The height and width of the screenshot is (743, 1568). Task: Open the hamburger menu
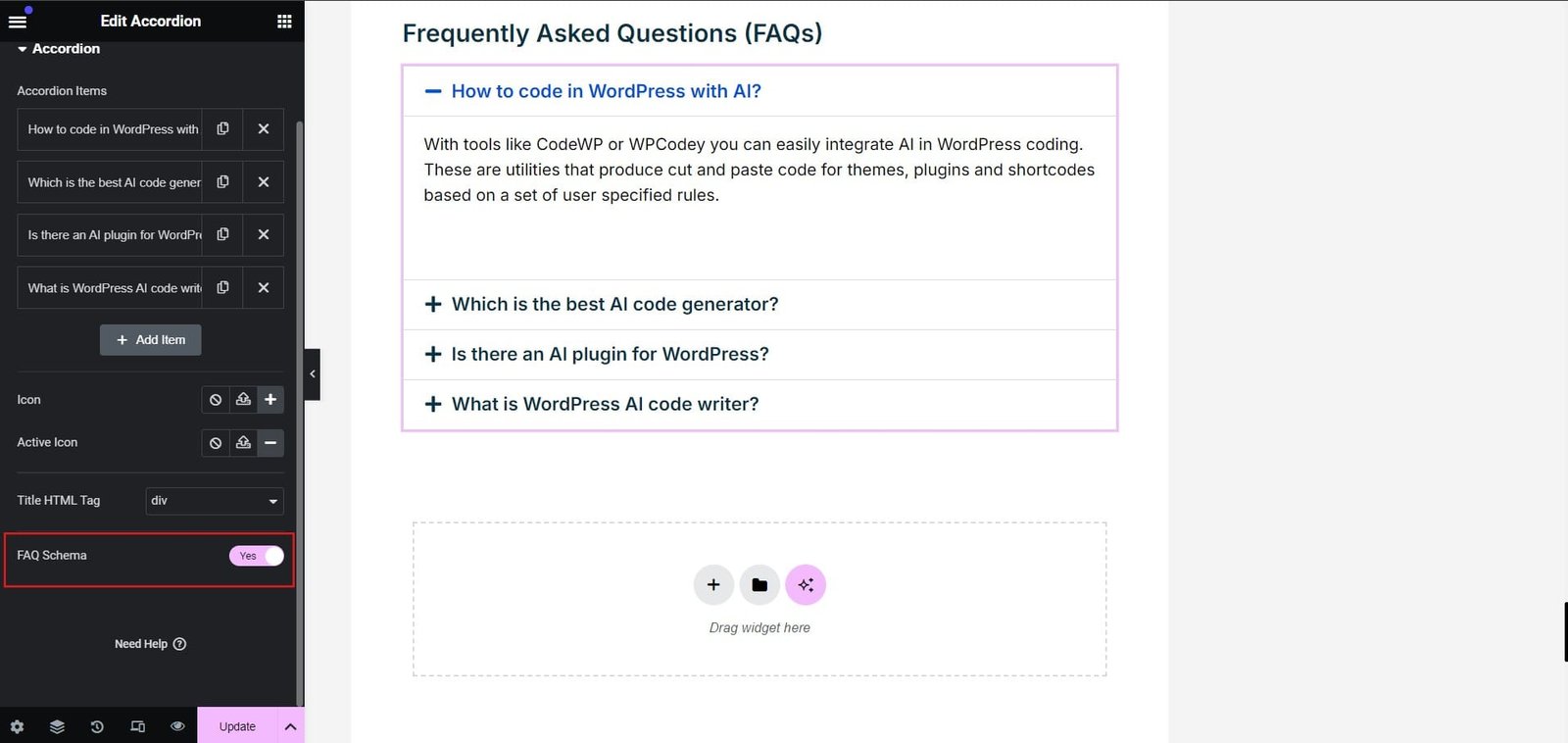pyautogui.click(x=18, y=18)
